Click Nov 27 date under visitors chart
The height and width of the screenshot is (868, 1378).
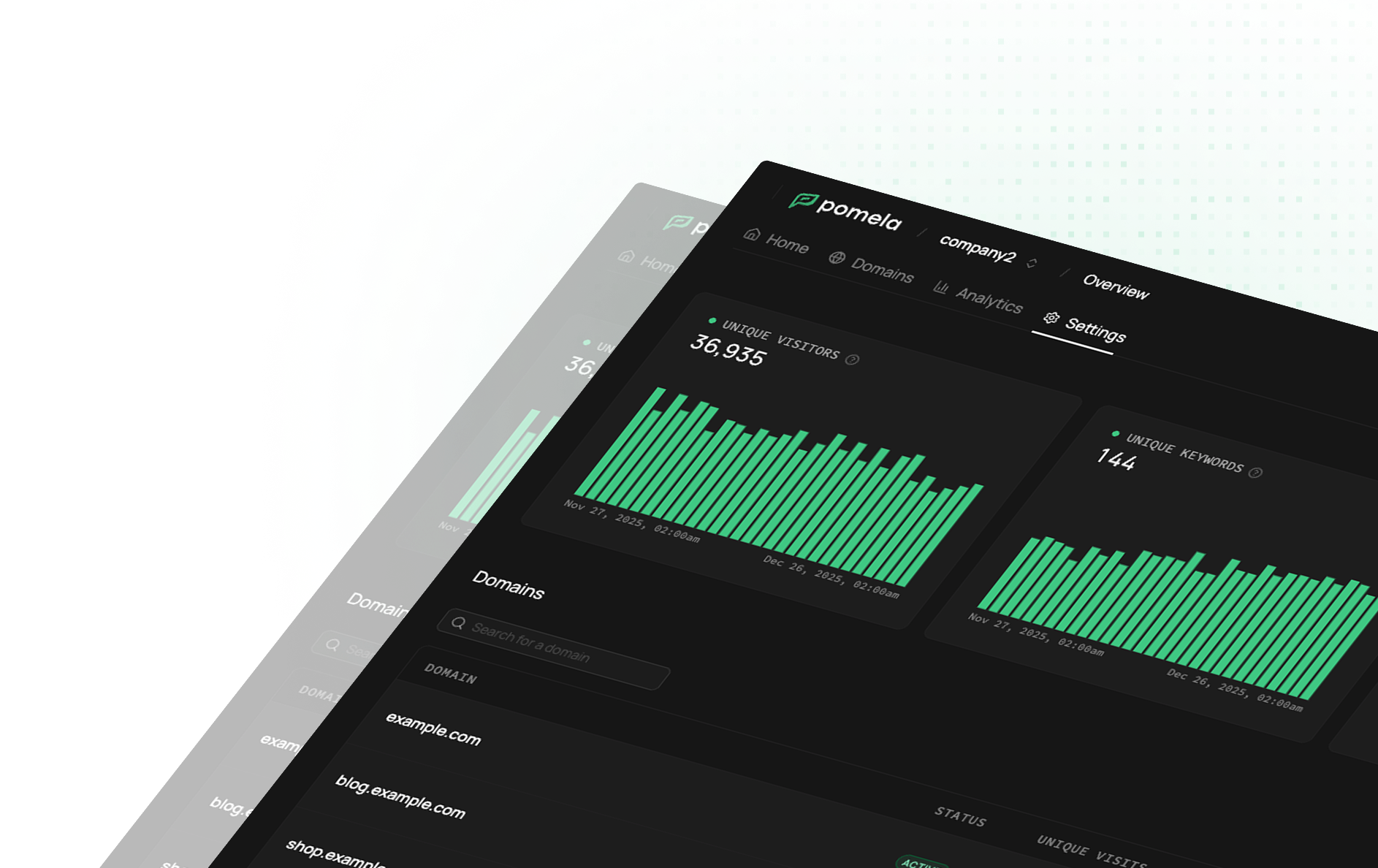click(631, 521)
